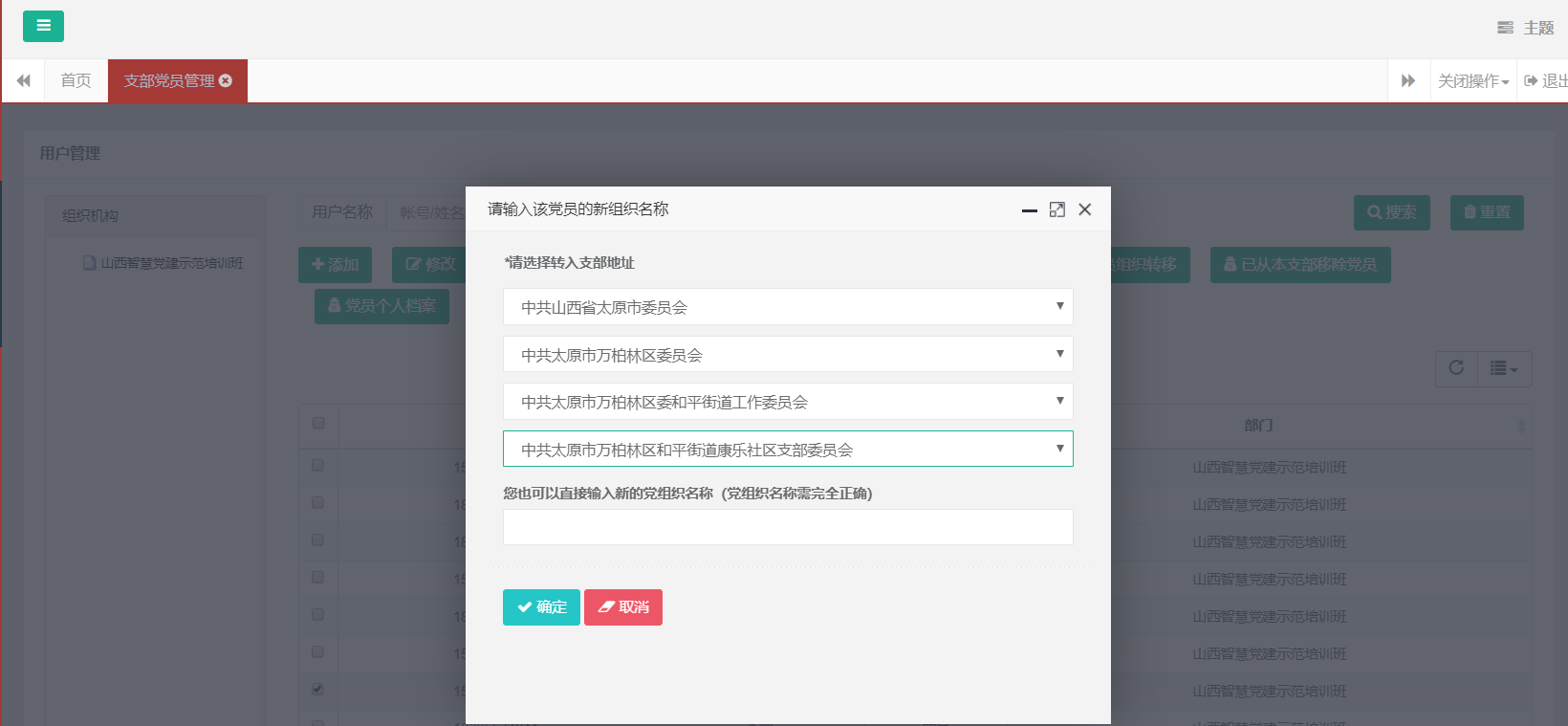Viewport: 1568px width, 726px height.
Task: Click the new party organization name input field
Action: pyautogui.click(x=788, y=527)
